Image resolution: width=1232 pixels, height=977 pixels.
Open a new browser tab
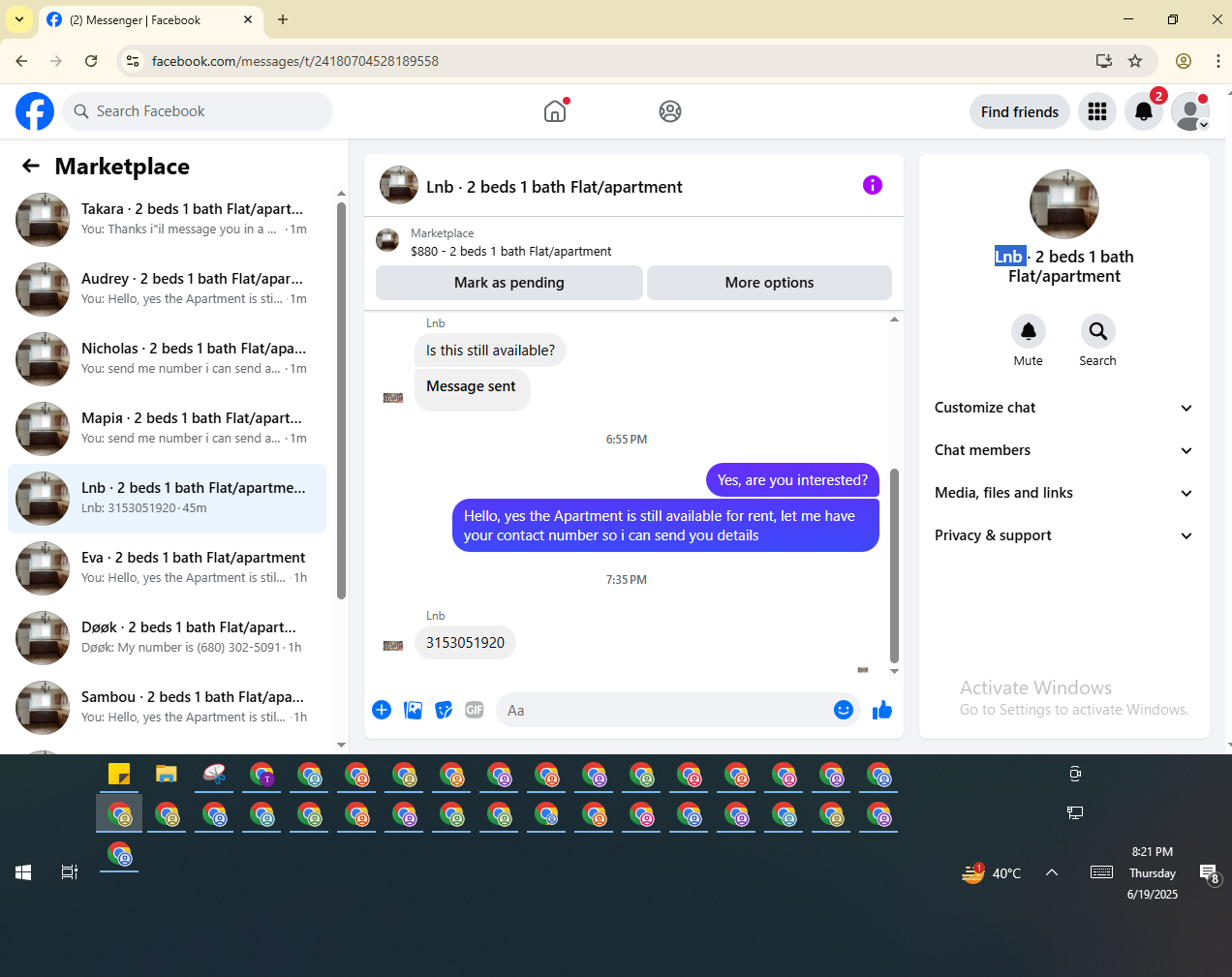(283, 19)
